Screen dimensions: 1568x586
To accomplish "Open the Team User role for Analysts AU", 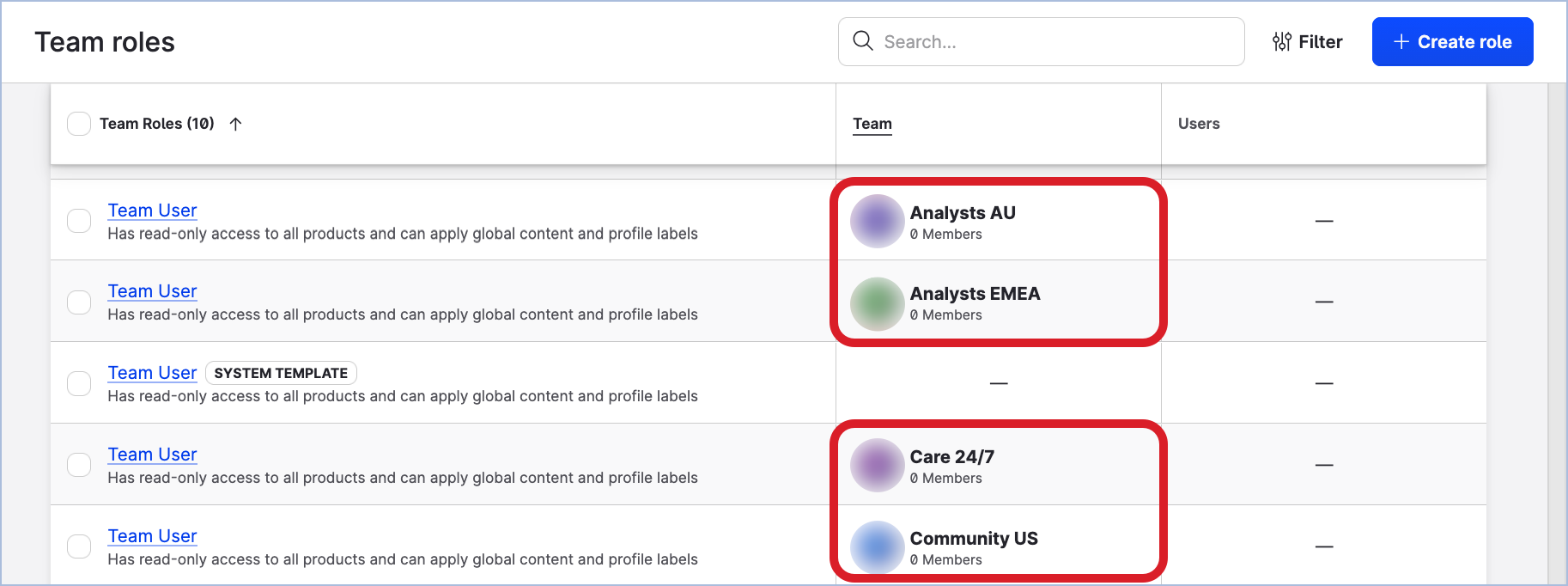I will click(152, 211).
